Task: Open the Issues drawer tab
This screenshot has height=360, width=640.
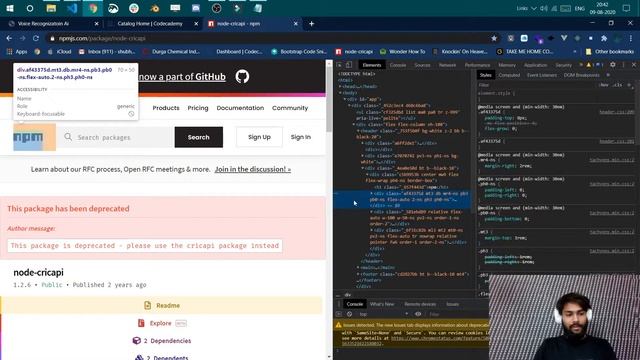Action: coord(452,304)
